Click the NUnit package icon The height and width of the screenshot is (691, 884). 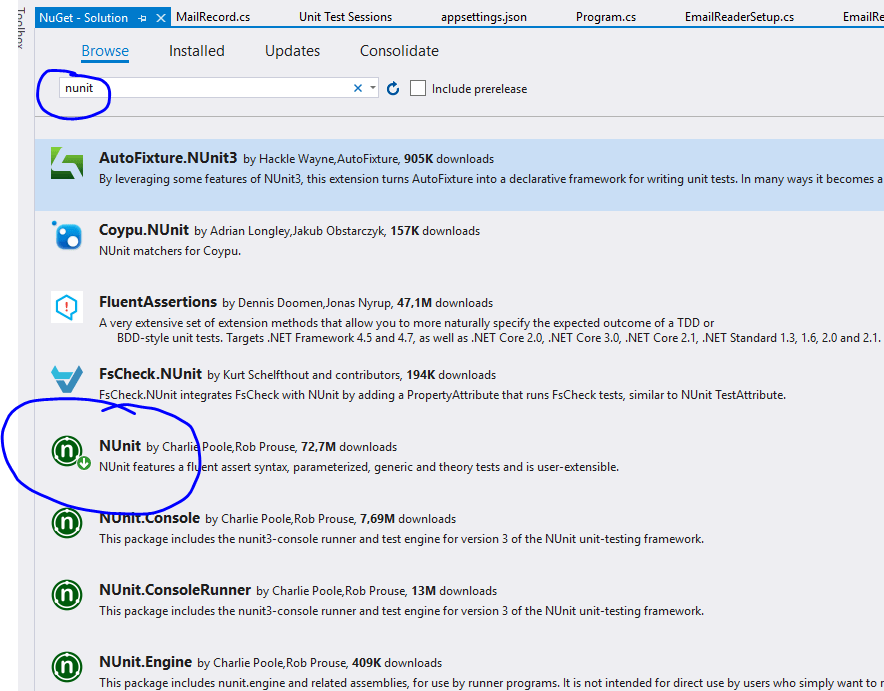point(66,452)
